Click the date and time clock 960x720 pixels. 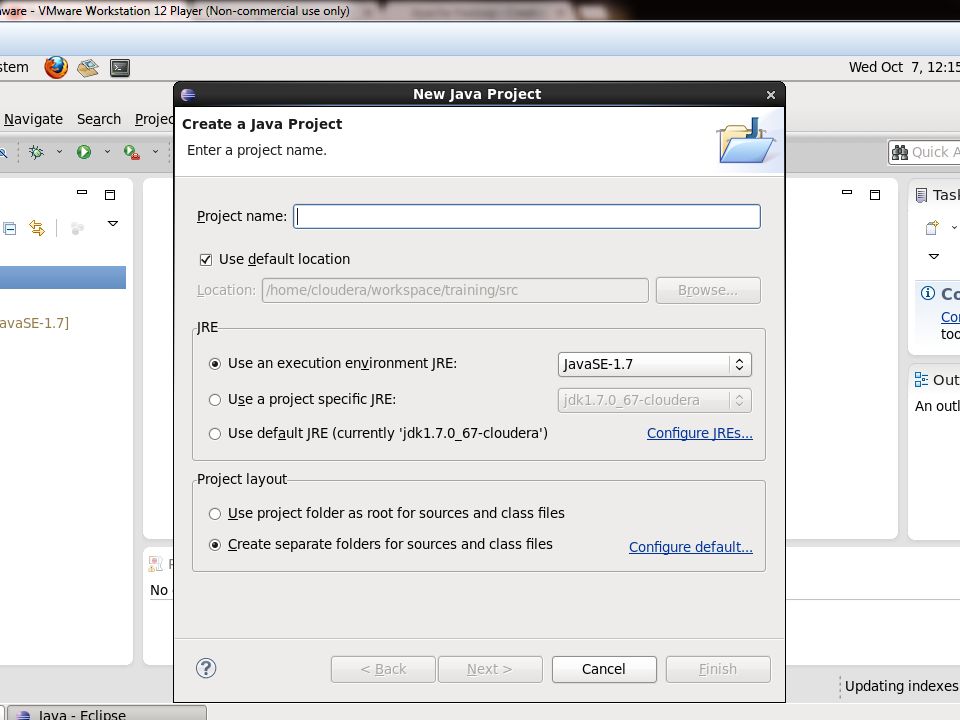pyautogui.click(x=904, y=67)
